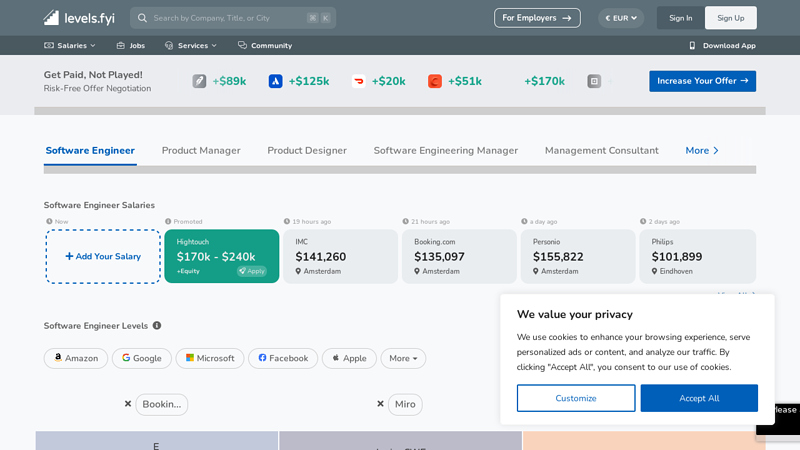Click the red company icon next to +$51k
This screenshot has height=450, width=800.
click(435, 81)
